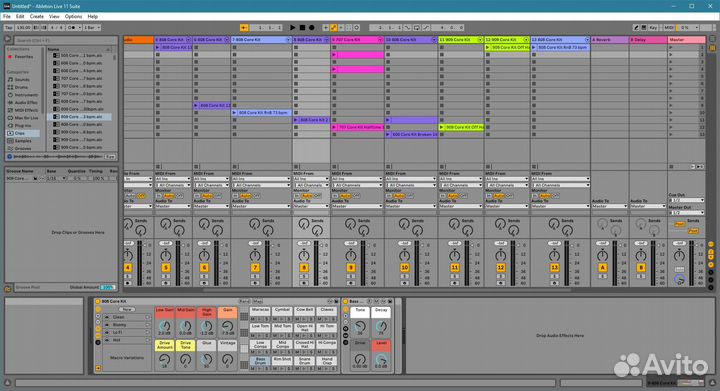Open track 5 MIDI From dropdown

point(173,179)
